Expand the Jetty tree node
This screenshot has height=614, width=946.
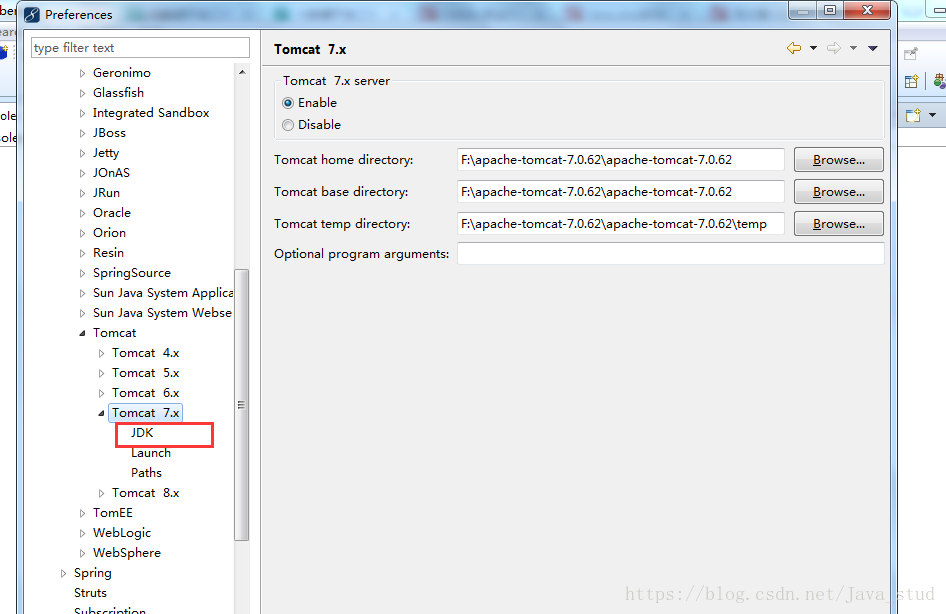coord(83,153)
